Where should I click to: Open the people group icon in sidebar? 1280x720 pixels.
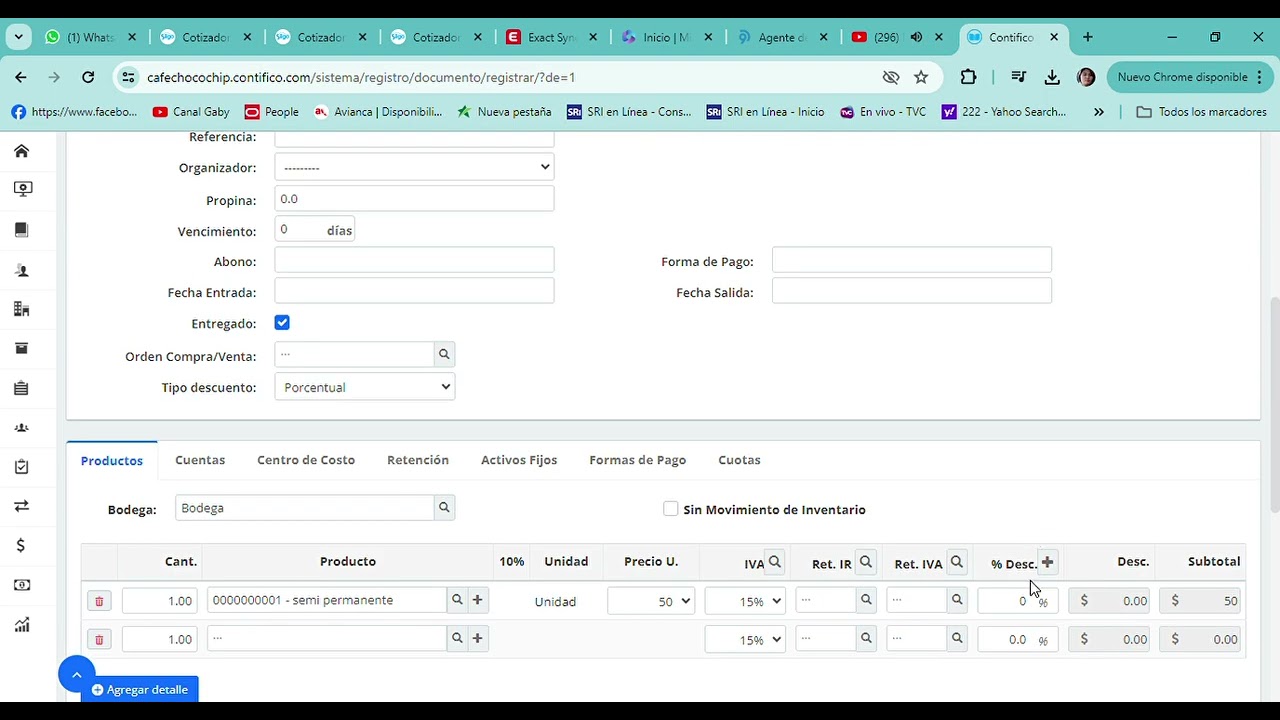coord(21,428)
